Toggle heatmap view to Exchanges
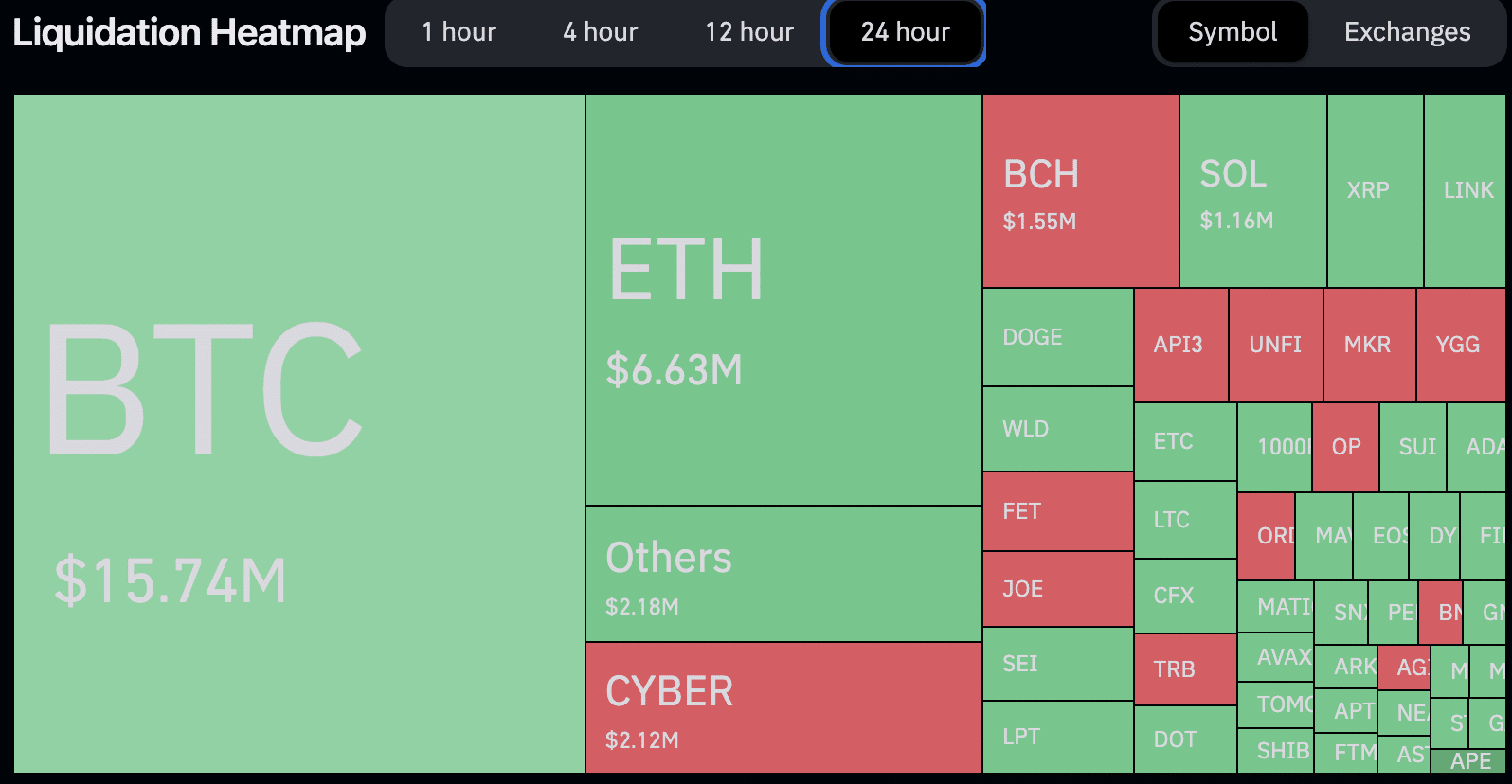Image resolution: width=1512 pixels, height=784 pixels. pyautogui.click(x=1407, y=32)
